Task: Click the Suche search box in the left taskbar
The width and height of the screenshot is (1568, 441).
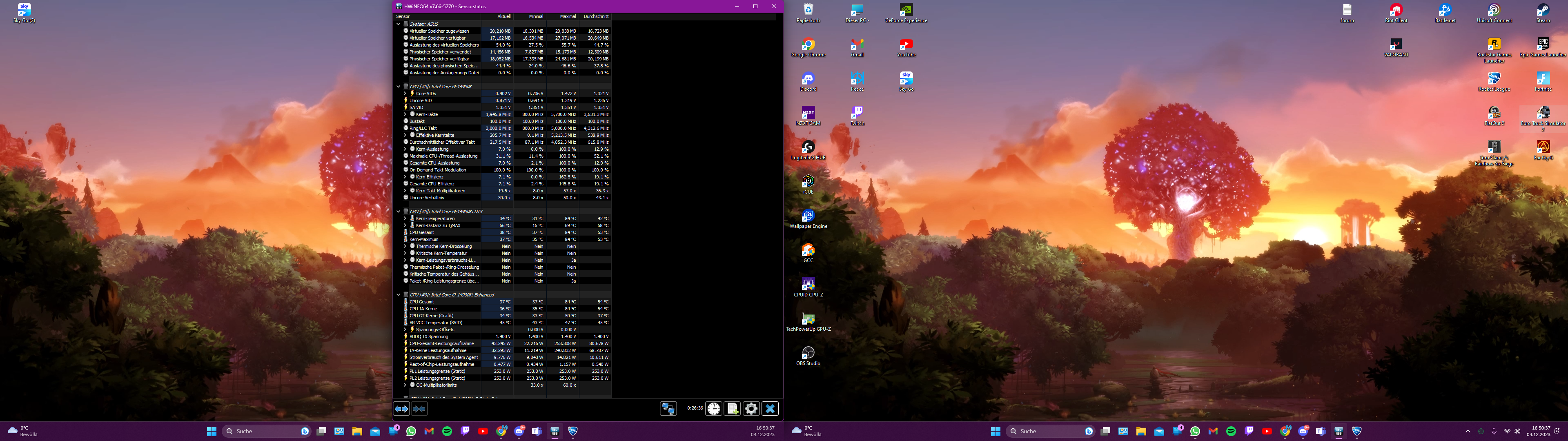Action: (261, 431)
